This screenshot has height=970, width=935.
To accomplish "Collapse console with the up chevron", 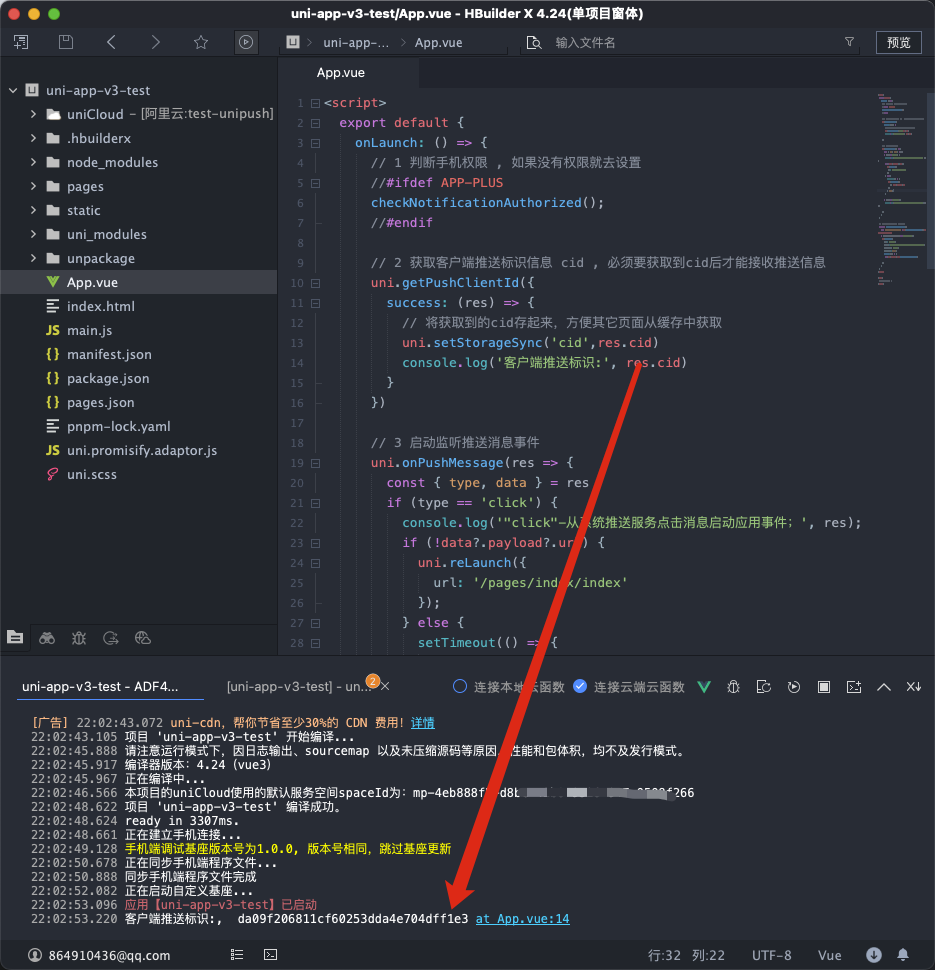I will coord(884,687).
